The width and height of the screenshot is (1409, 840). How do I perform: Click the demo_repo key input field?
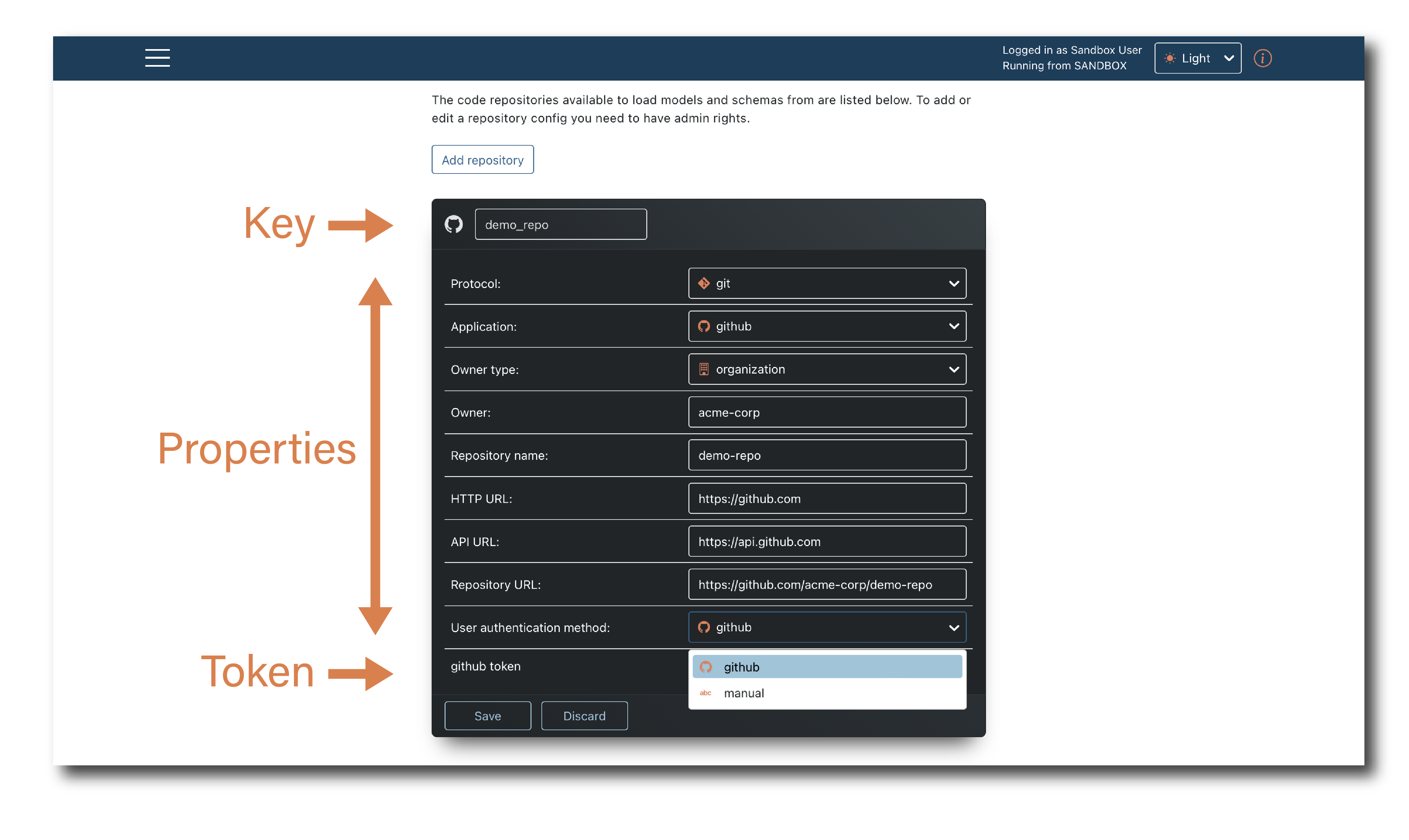click(560, 224)
